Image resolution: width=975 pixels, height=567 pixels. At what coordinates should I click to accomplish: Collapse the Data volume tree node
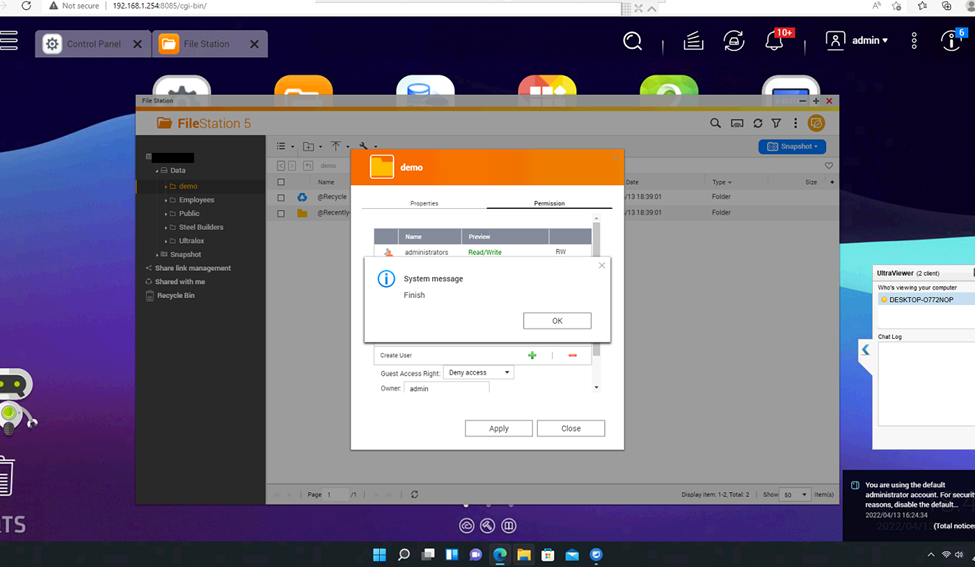pyautogui.click(x=157, y=170)
